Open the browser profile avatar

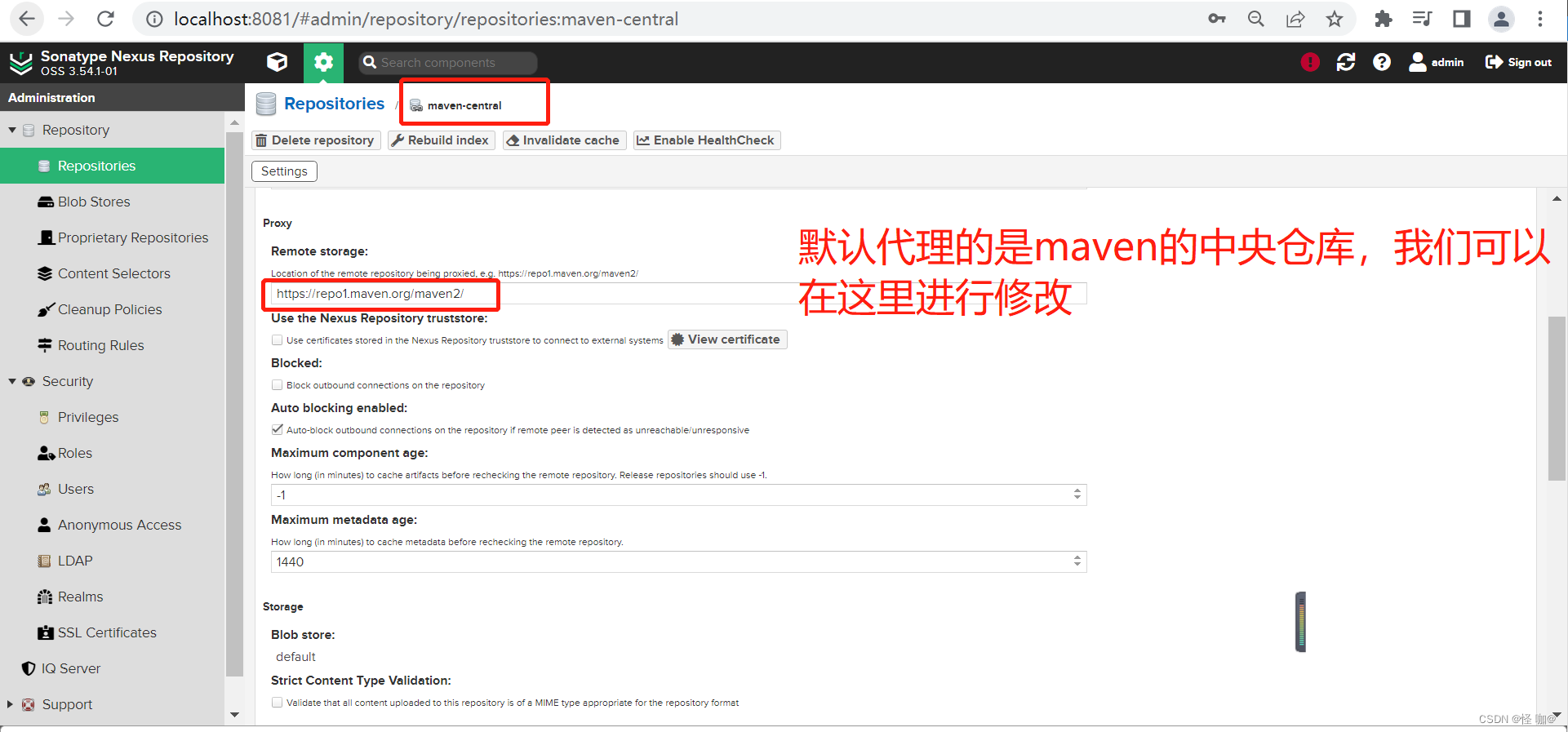[x=1501, y=19]
